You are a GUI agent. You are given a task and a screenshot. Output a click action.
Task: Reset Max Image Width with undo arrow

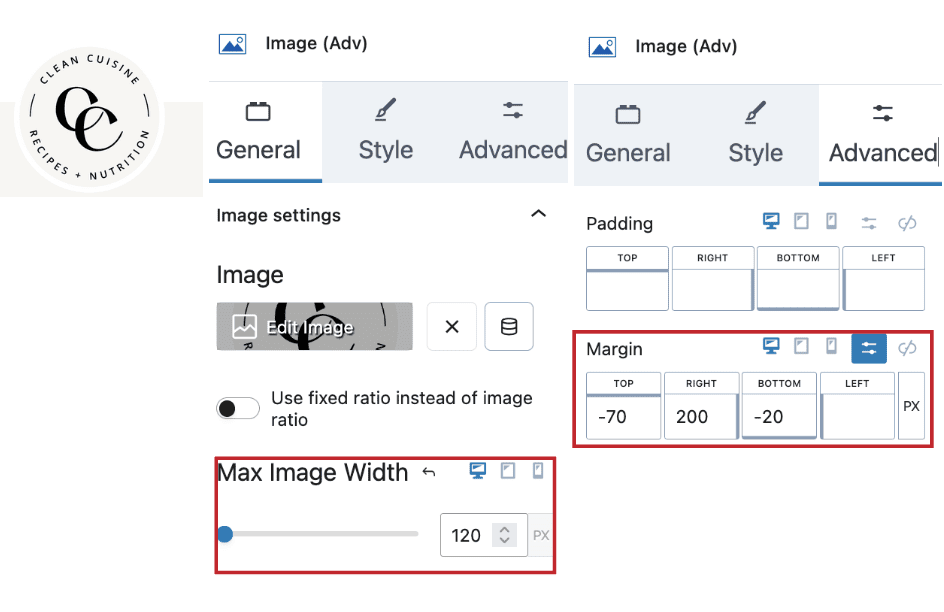[x=429, y=472]
